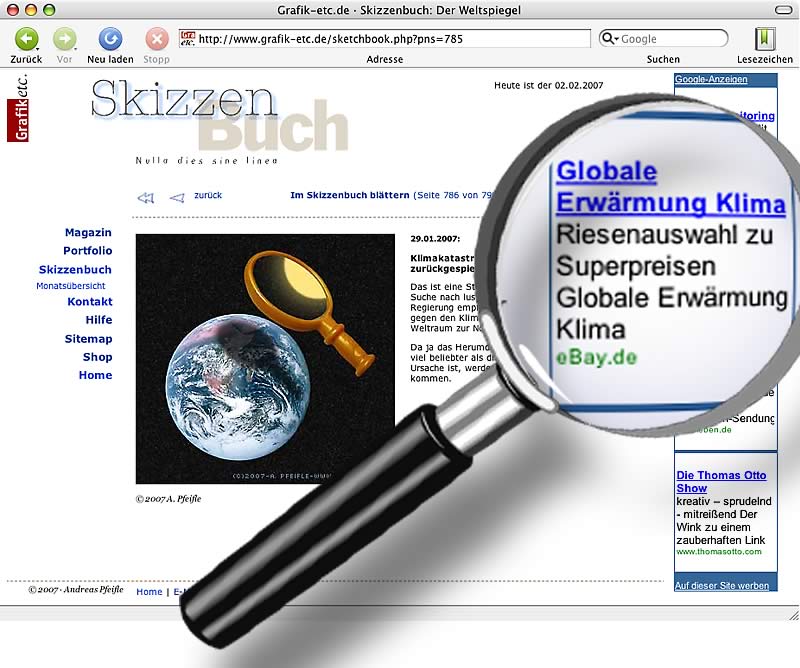Open the Skizzenbuch navigation item
800x668 pixels.
[75, 269]
